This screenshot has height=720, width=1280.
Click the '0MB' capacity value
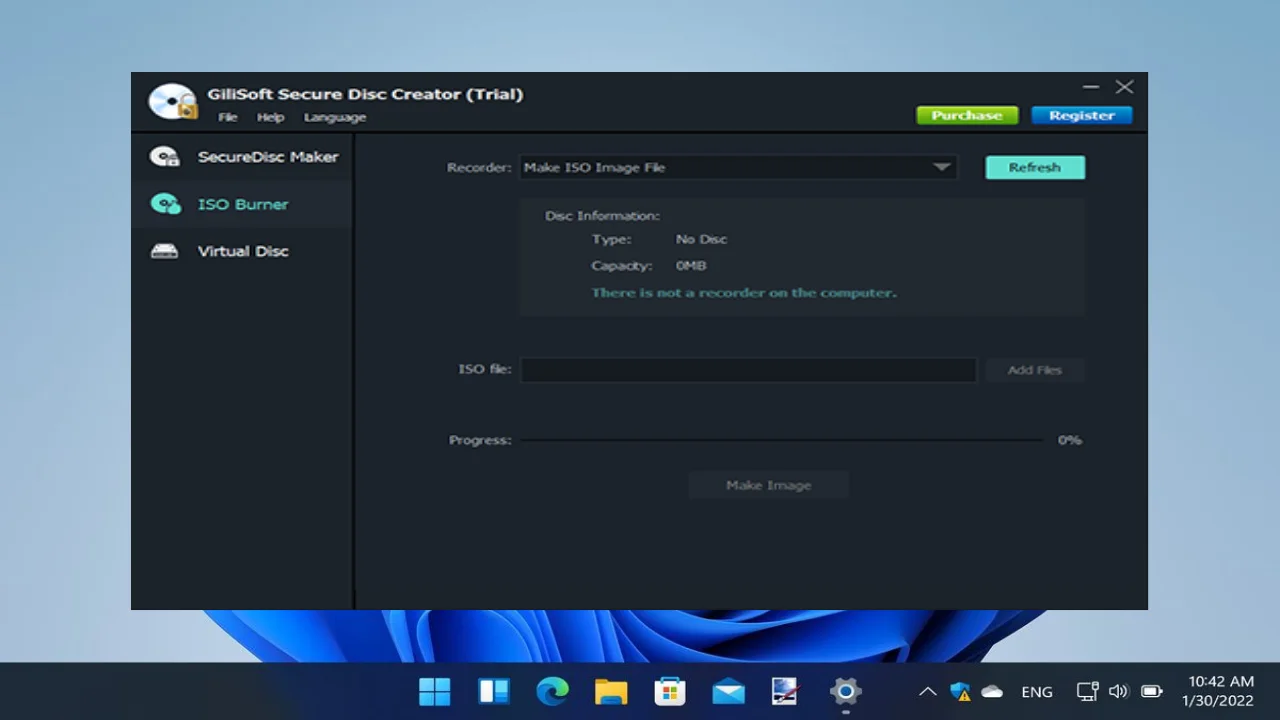pyautogui.click(x=691, y=266)
